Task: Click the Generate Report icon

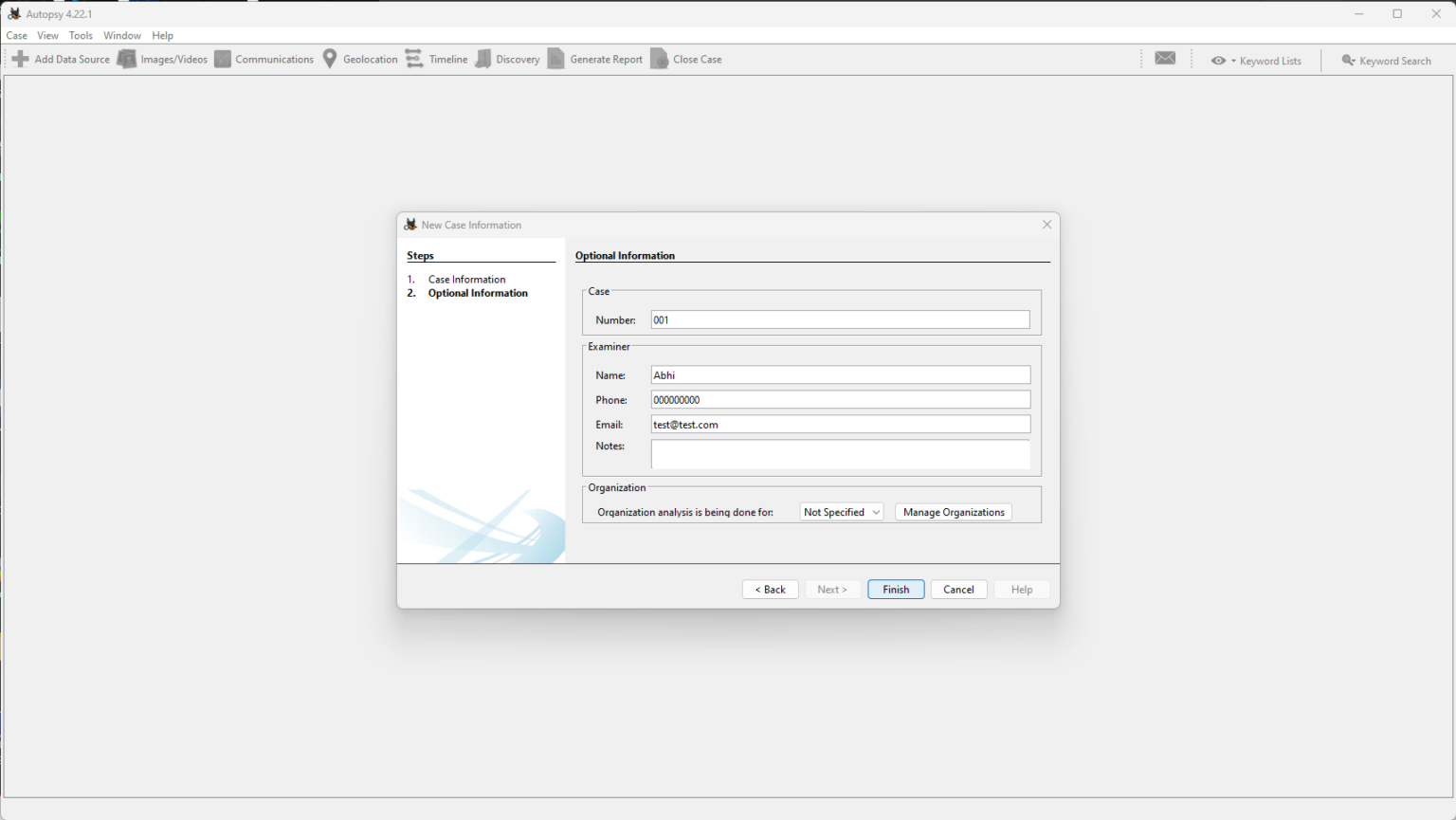Action: 556,59
